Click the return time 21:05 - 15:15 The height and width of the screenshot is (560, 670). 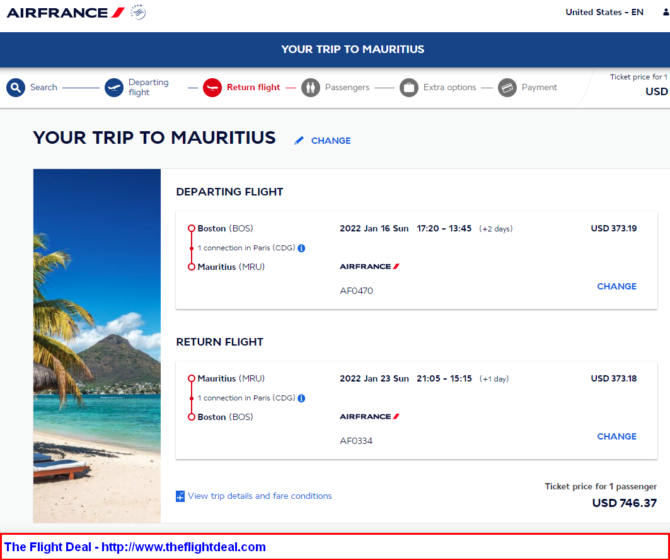coord(444,378)
